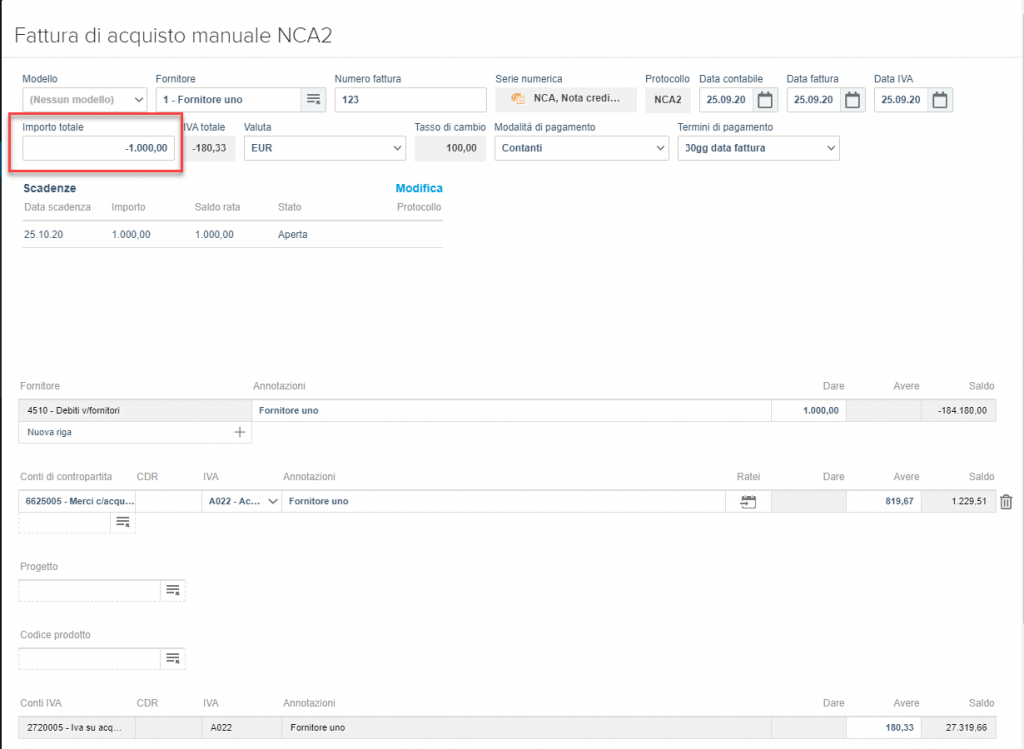Click the Importo totale input field
The height and width of the screenshot is (749, 1024).
click(x=99, y=148)
